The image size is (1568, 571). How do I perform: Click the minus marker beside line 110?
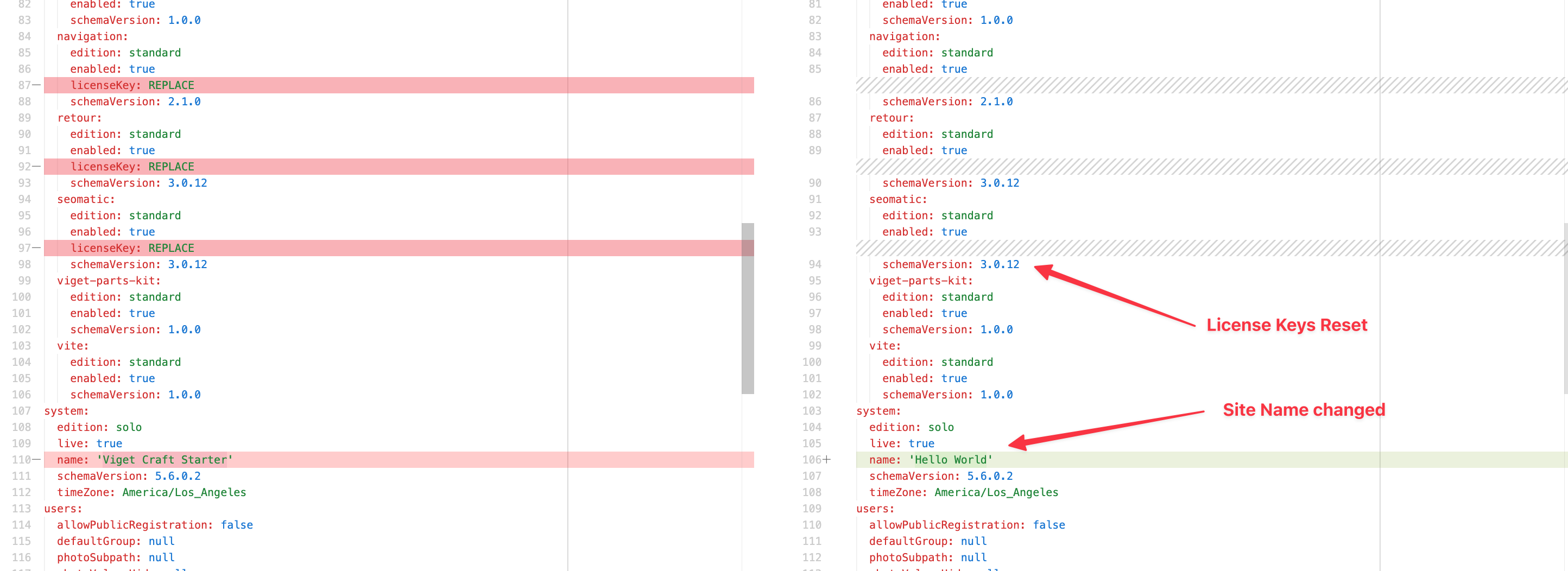(36, 460)
